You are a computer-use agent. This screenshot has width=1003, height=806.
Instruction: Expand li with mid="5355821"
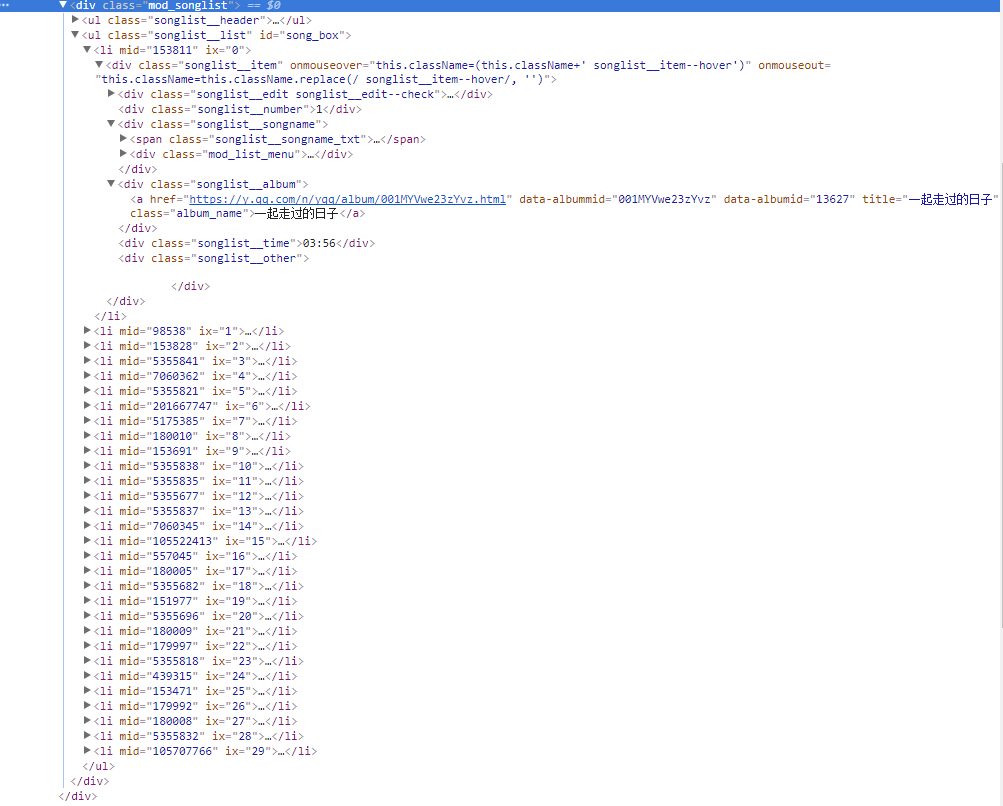click(x=87, y=391)
